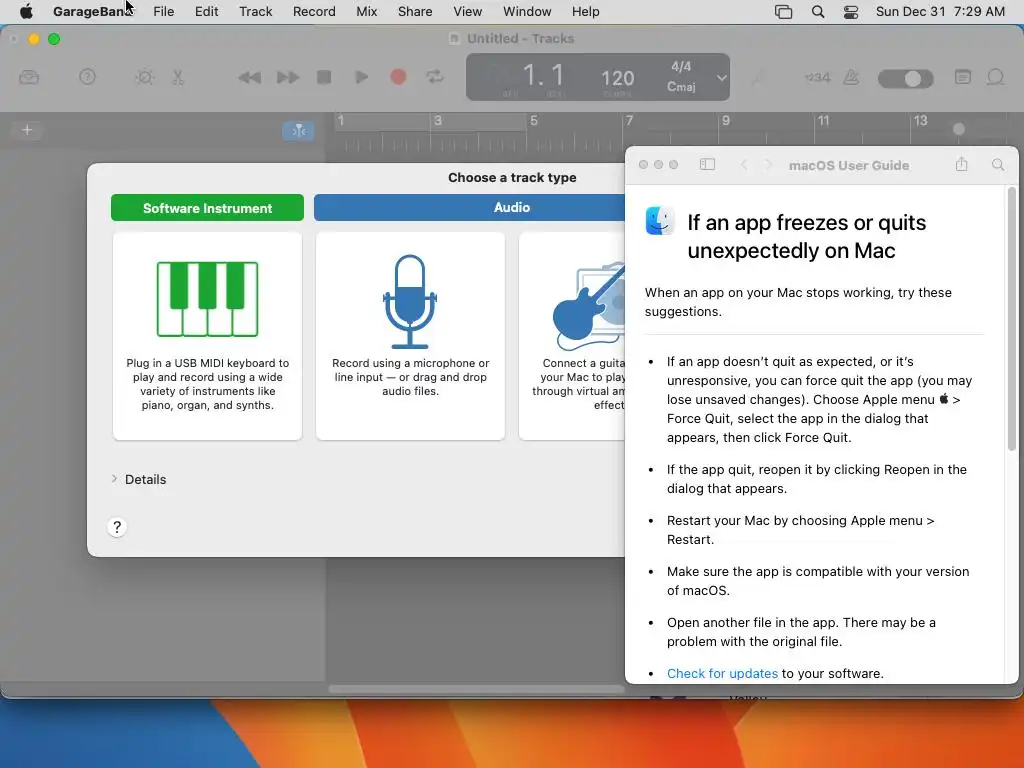Open the Loop Browser icon
Image resolution: width=1024 pixels, height=768 pixels.
tap(995, 77)
